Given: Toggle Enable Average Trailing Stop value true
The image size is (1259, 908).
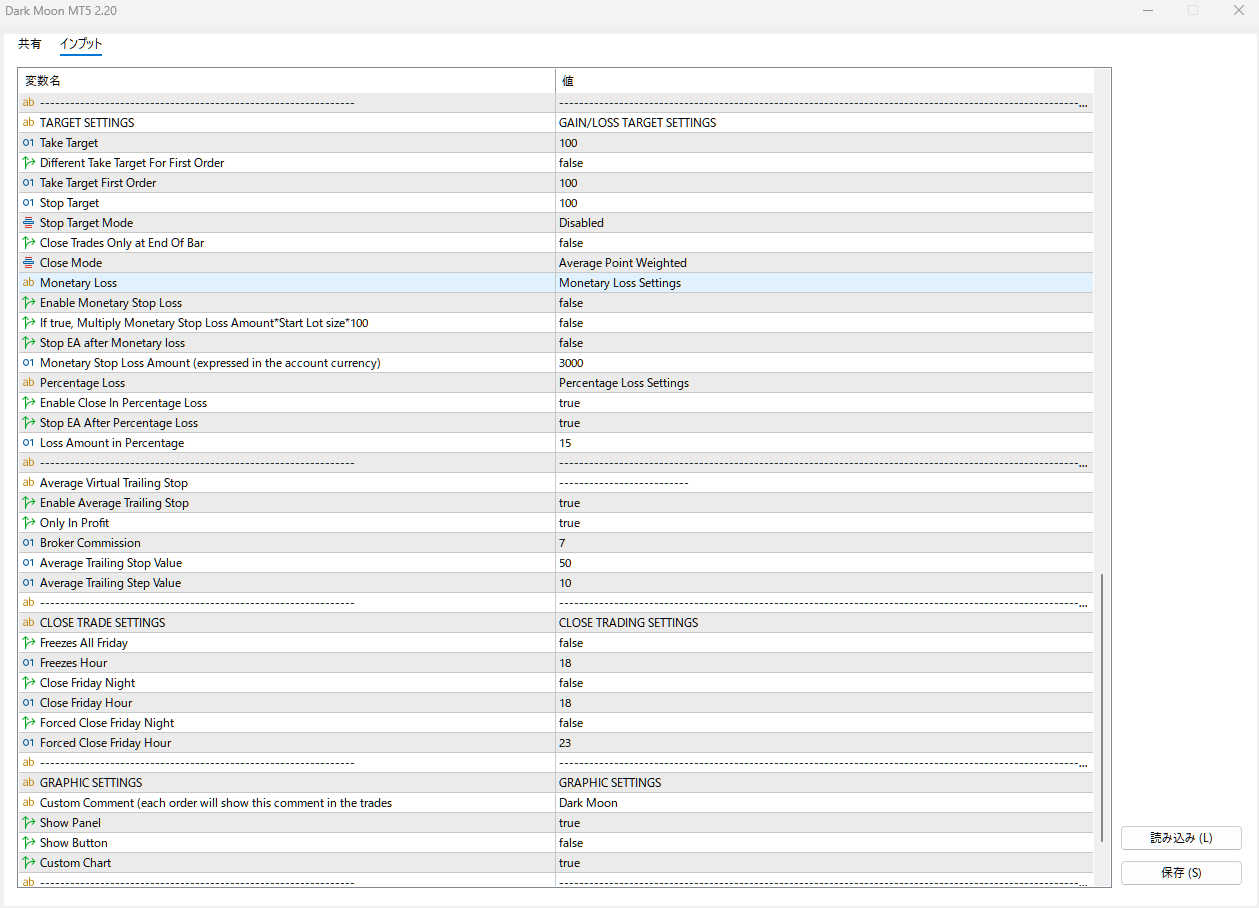Looking at the screenshot, I should click(x=569, y=503).
